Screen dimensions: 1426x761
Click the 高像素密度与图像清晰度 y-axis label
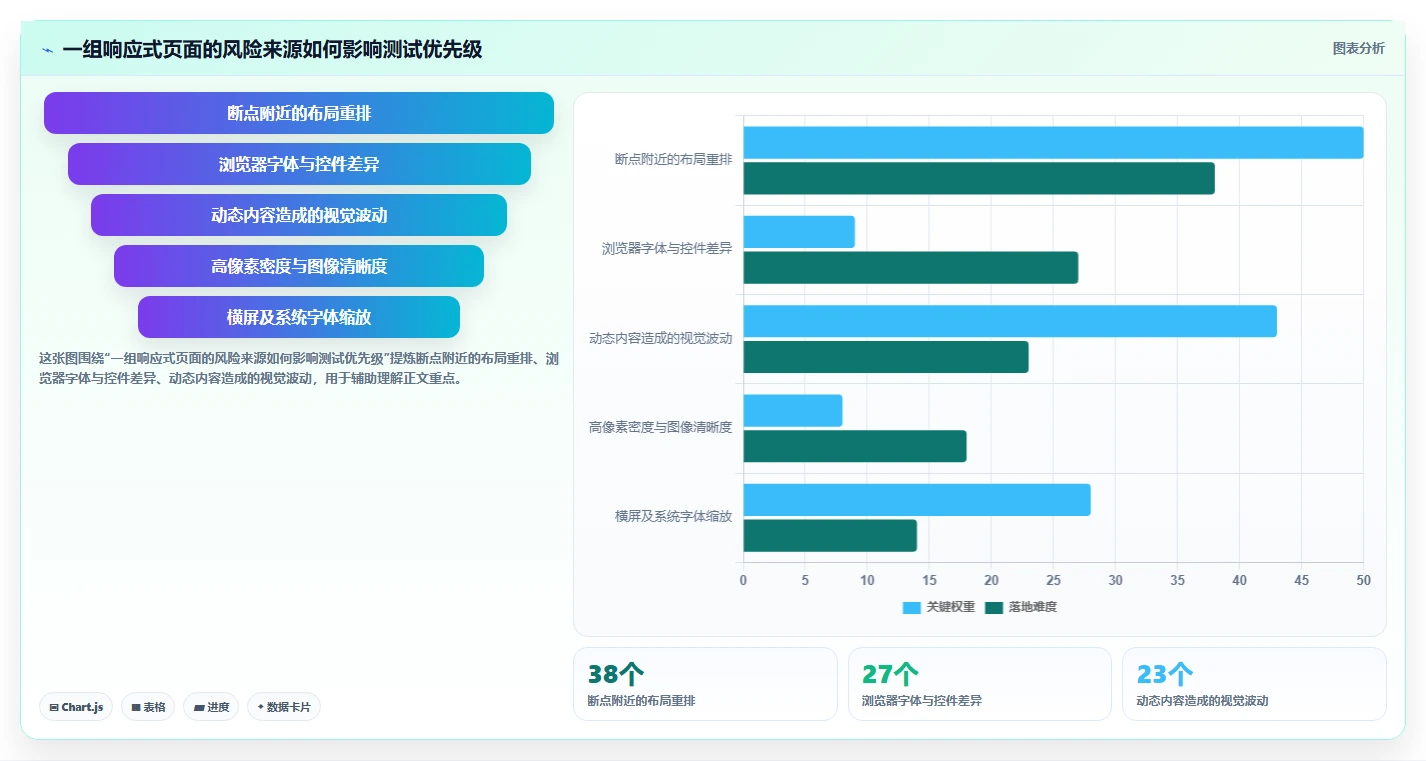point(661,427)
